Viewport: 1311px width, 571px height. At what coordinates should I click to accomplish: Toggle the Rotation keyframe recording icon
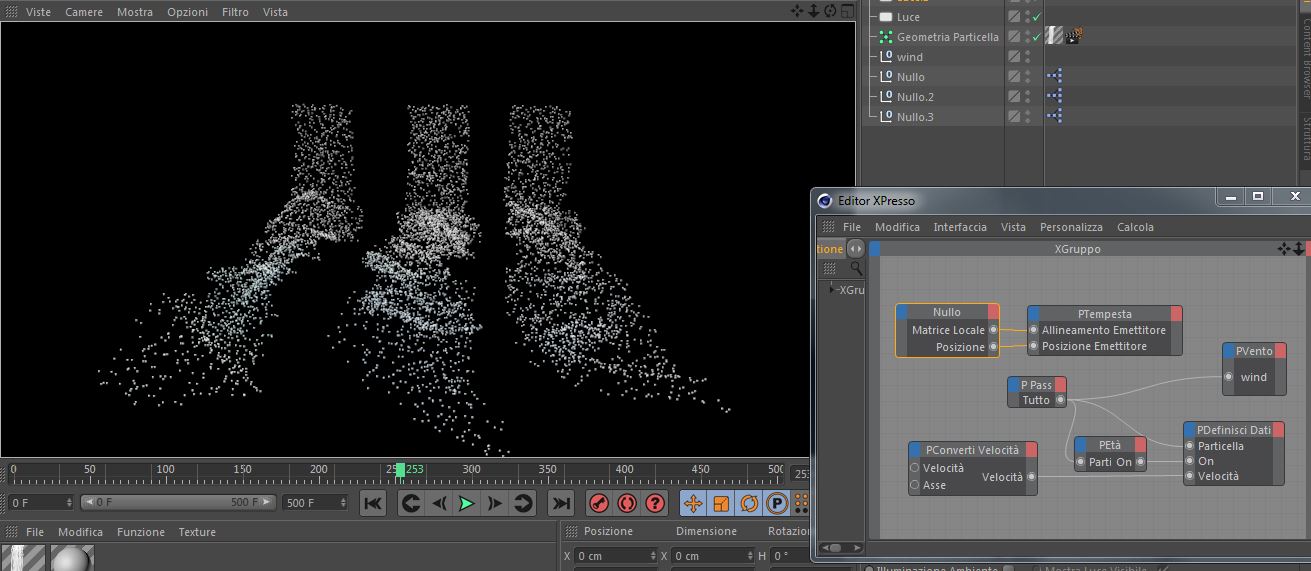click(749, 504)
